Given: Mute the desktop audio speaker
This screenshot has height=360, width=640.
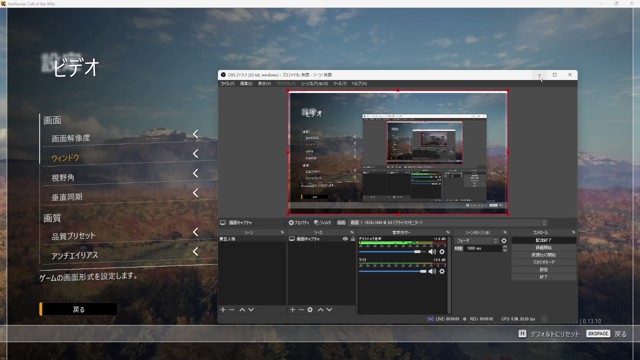Looking at the screenshot, I should coord(432,252).
